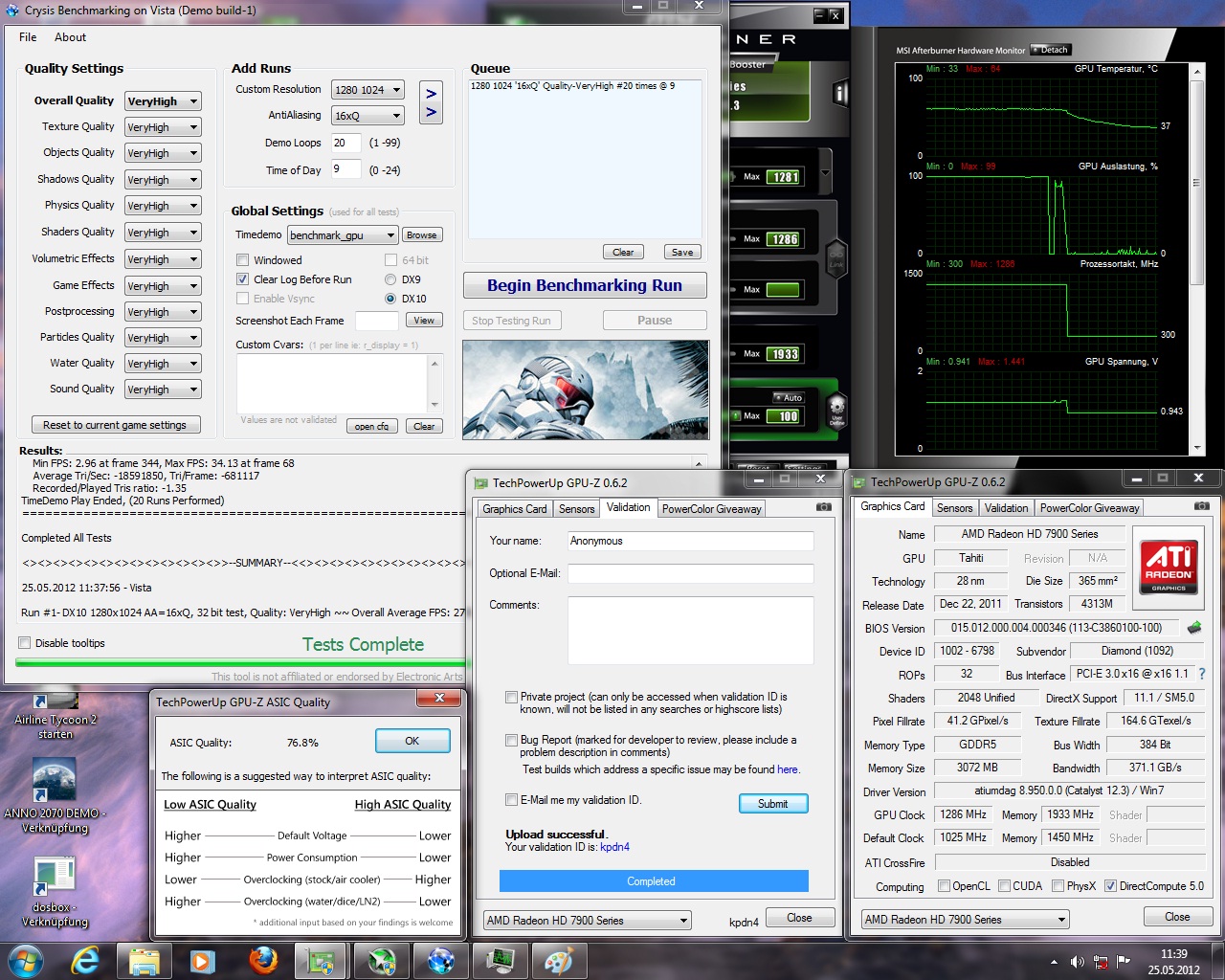
Task: Open Graphics Card tab in GPU-Z Validation window
Action: pyautogui.click(x=515, y=509)
